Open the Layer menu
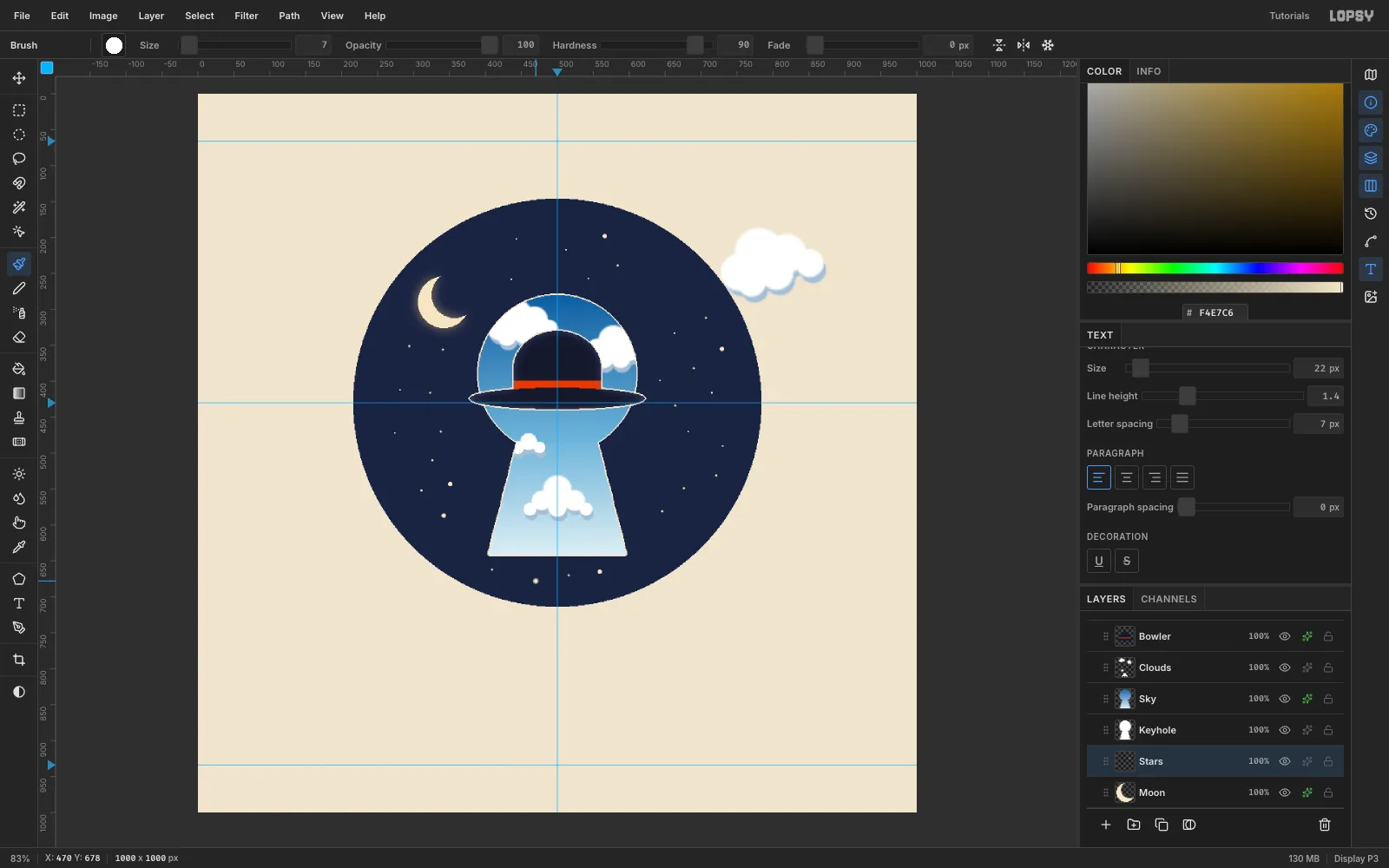This screenshot has height=868, width=1389. pyautogui.click(x=151, y=16)
